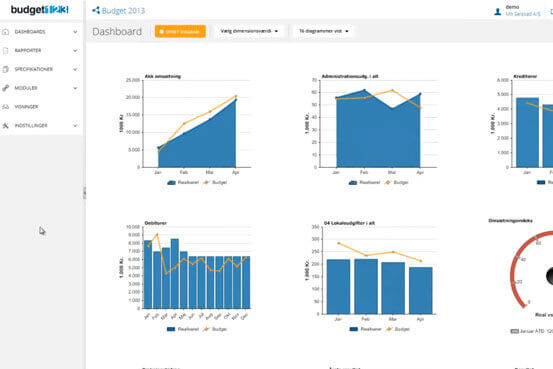
Task: Click the Dashboards home icon in the sidebar
Action: coord(5,32)
